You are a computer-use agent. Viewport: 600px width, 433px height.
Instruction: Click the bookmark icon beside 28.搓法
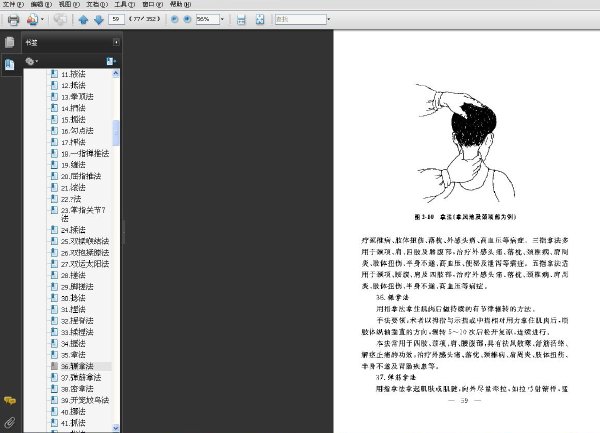pyautogui.click(x=55, y=275)
